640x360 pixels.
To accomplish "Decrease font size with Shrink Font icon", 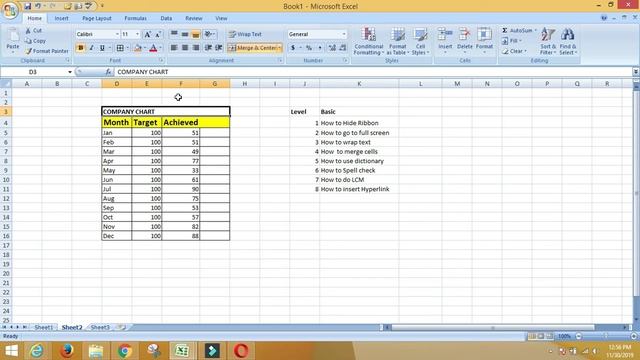I will coord(158,34).
